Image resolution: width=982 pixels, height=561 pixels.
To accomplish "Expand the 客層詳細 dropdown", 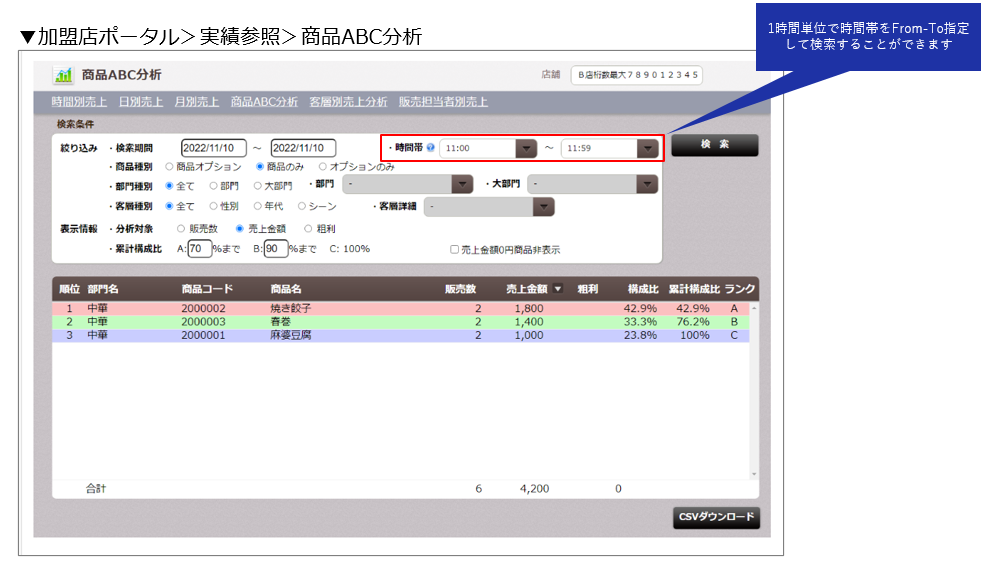I will pyautogui.click(x=544, y=207).
